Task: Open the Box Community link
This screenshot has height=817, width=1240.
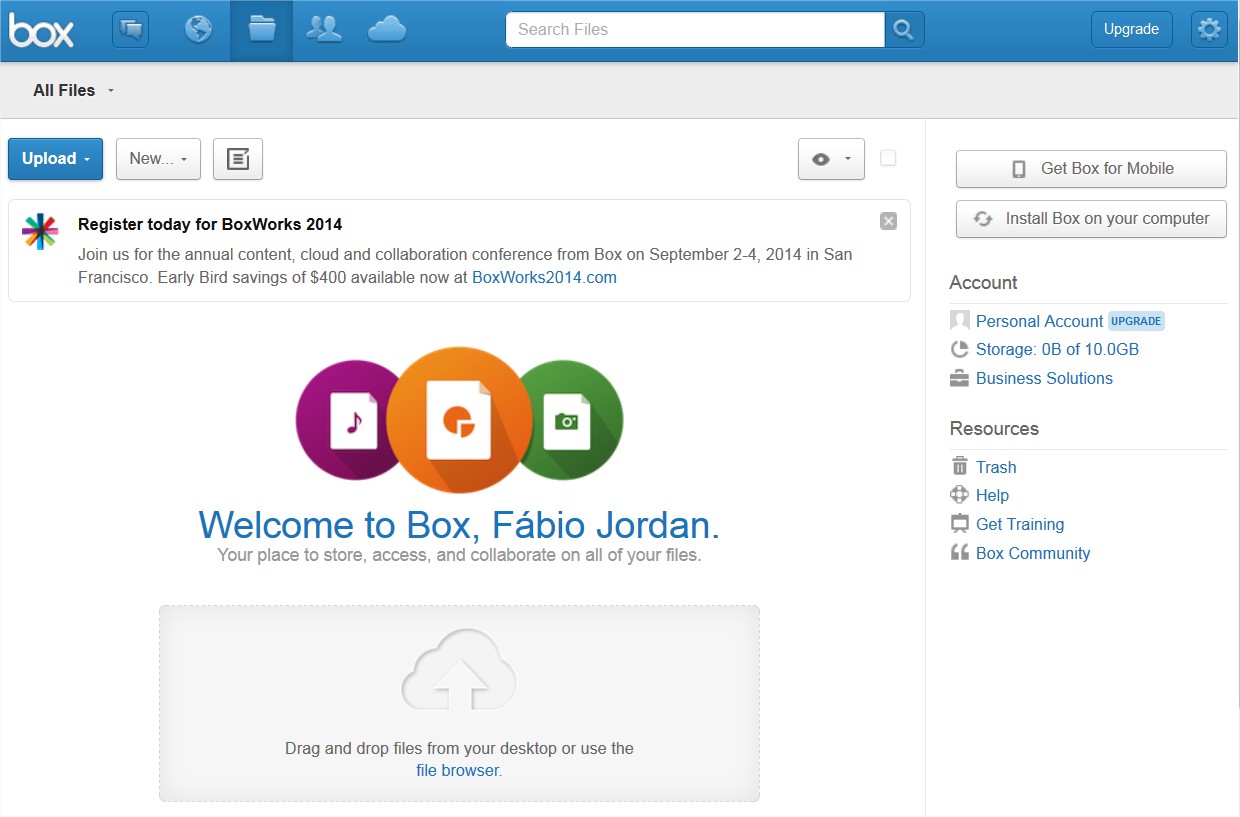Action: click(1033, 553)
